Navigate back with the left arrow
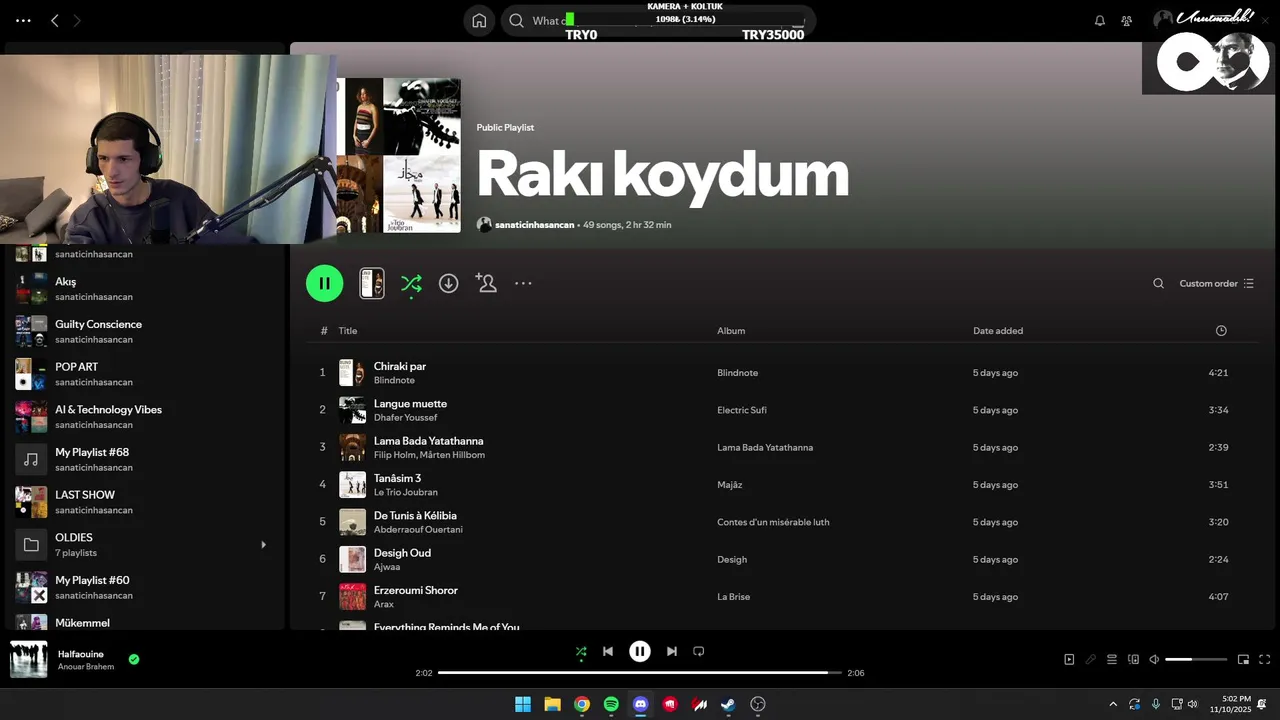Viewport: 1280px width, 720px height. coord(55,20)
